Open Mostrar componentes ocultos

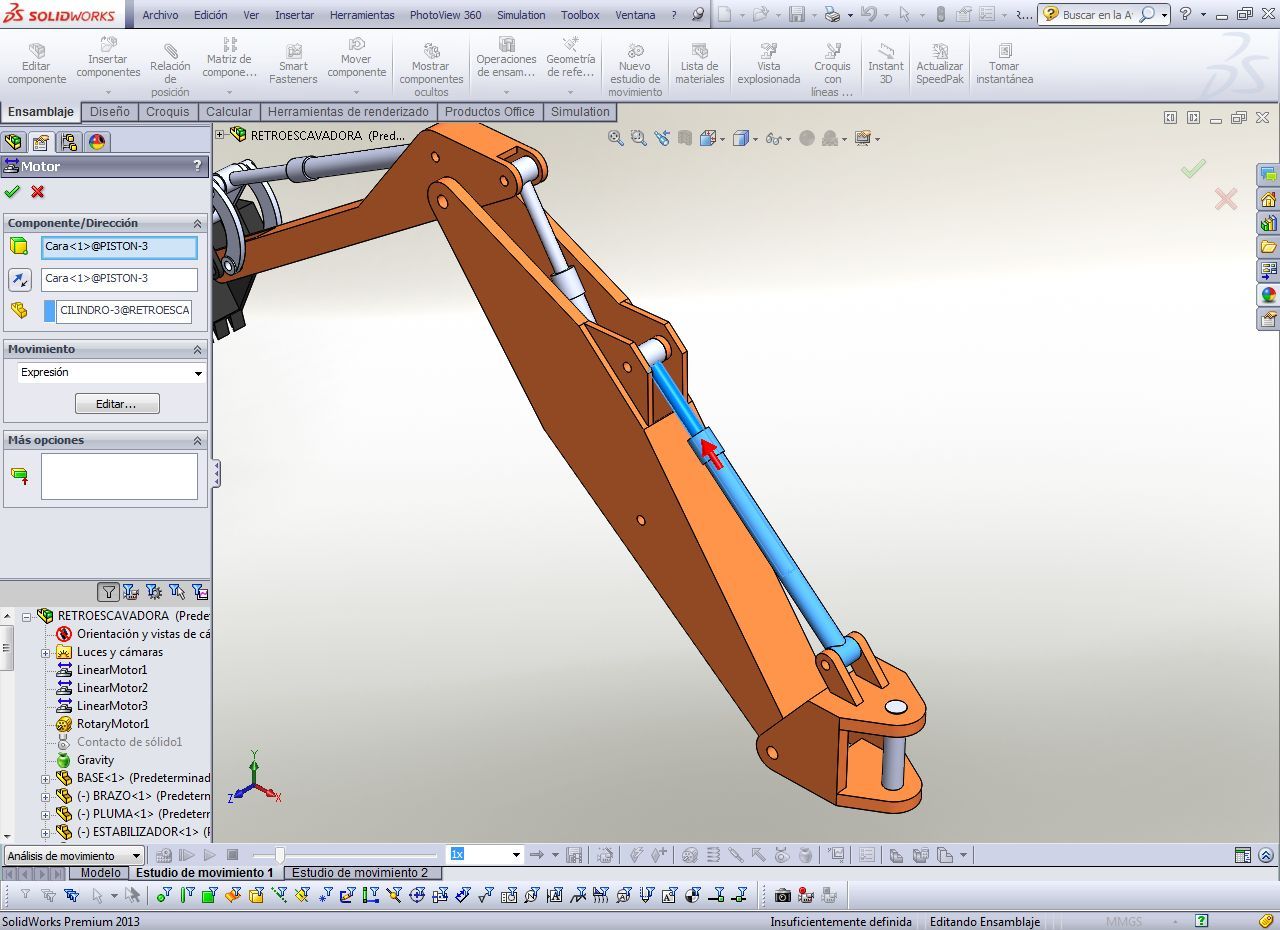[x=431, y=69]
